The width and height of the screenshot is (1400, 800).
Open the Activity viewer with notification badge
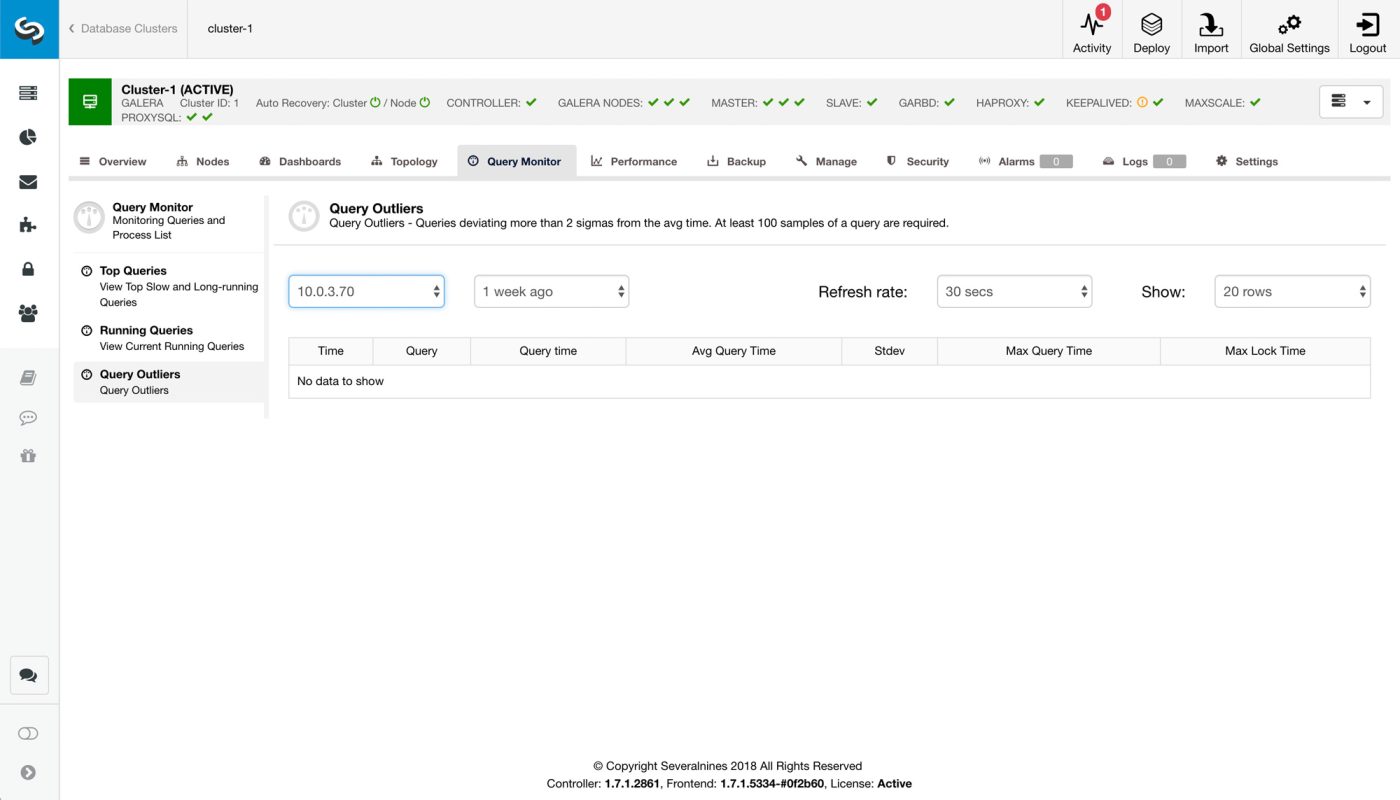pos(1091,28)
